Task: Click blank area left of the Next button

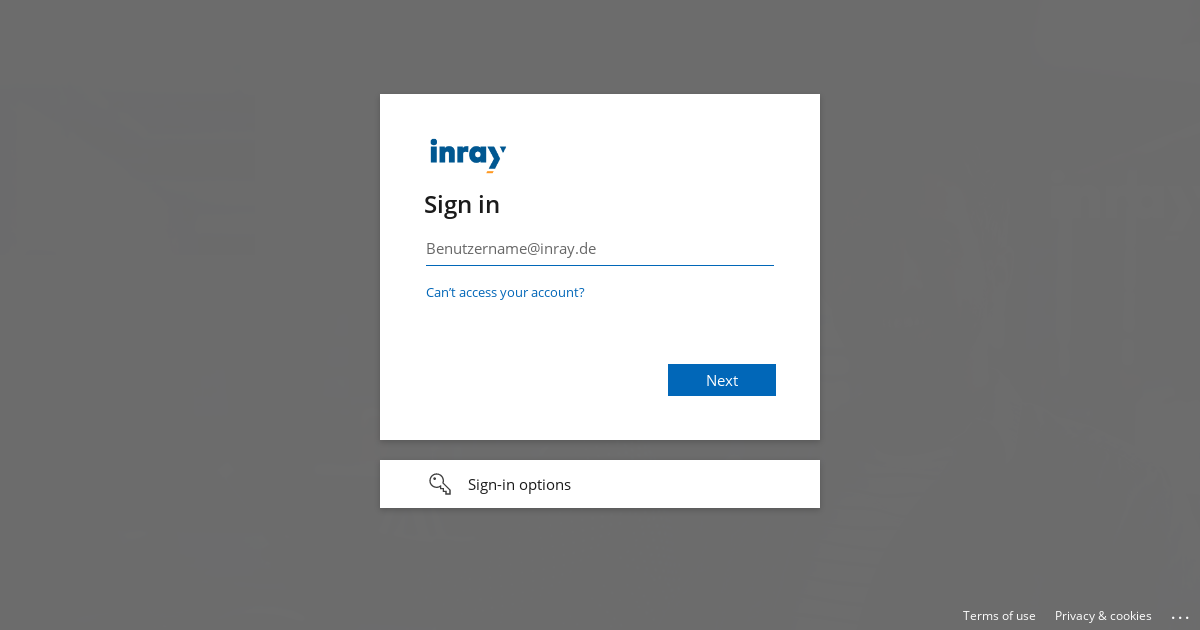Action: (x=540, y=380)
